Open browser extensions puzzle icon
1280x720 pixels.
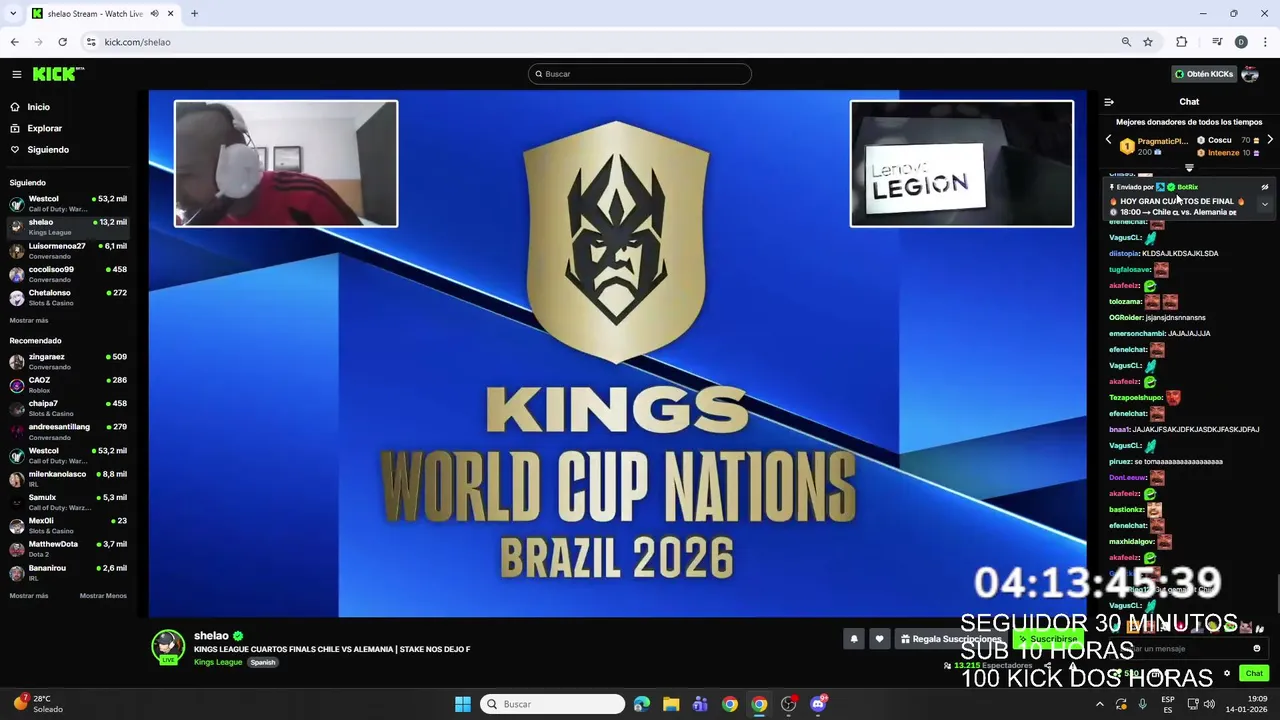1182,42
